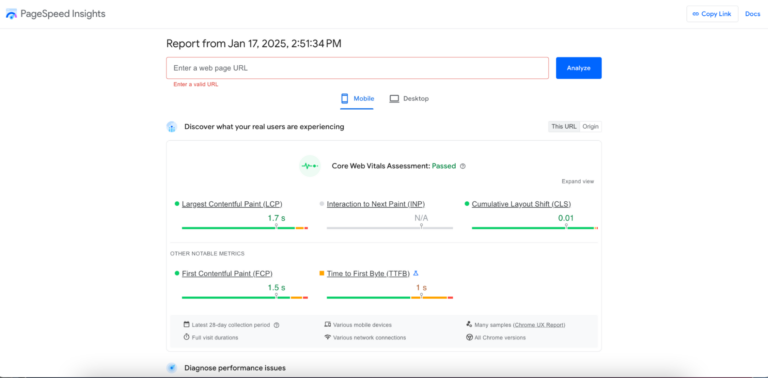Open Time to First Byte (TTFB) link
The height and width of the screenshot is (378, 768).
(368, 274)
